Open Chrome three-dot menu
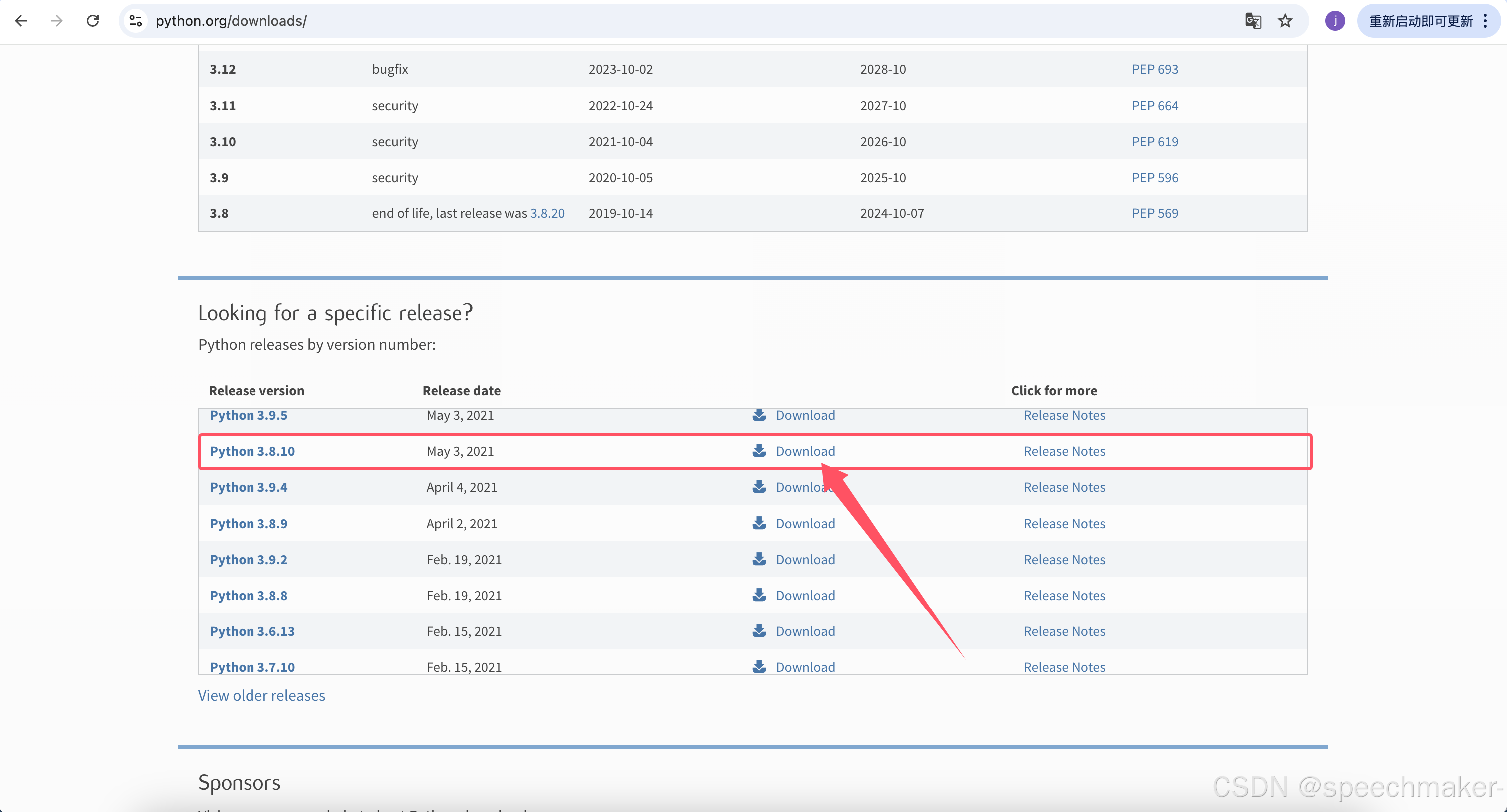 click(x=1486, y=21)
